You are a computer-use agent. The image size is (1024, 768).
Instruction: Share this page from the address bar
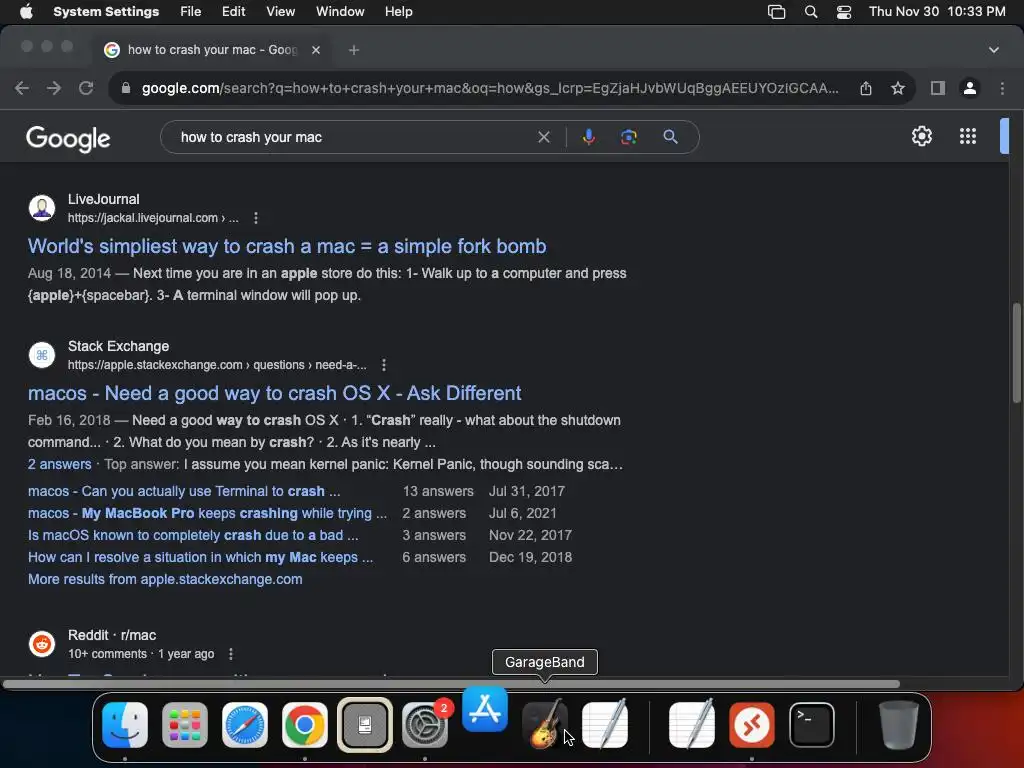(x=866, y=88)
